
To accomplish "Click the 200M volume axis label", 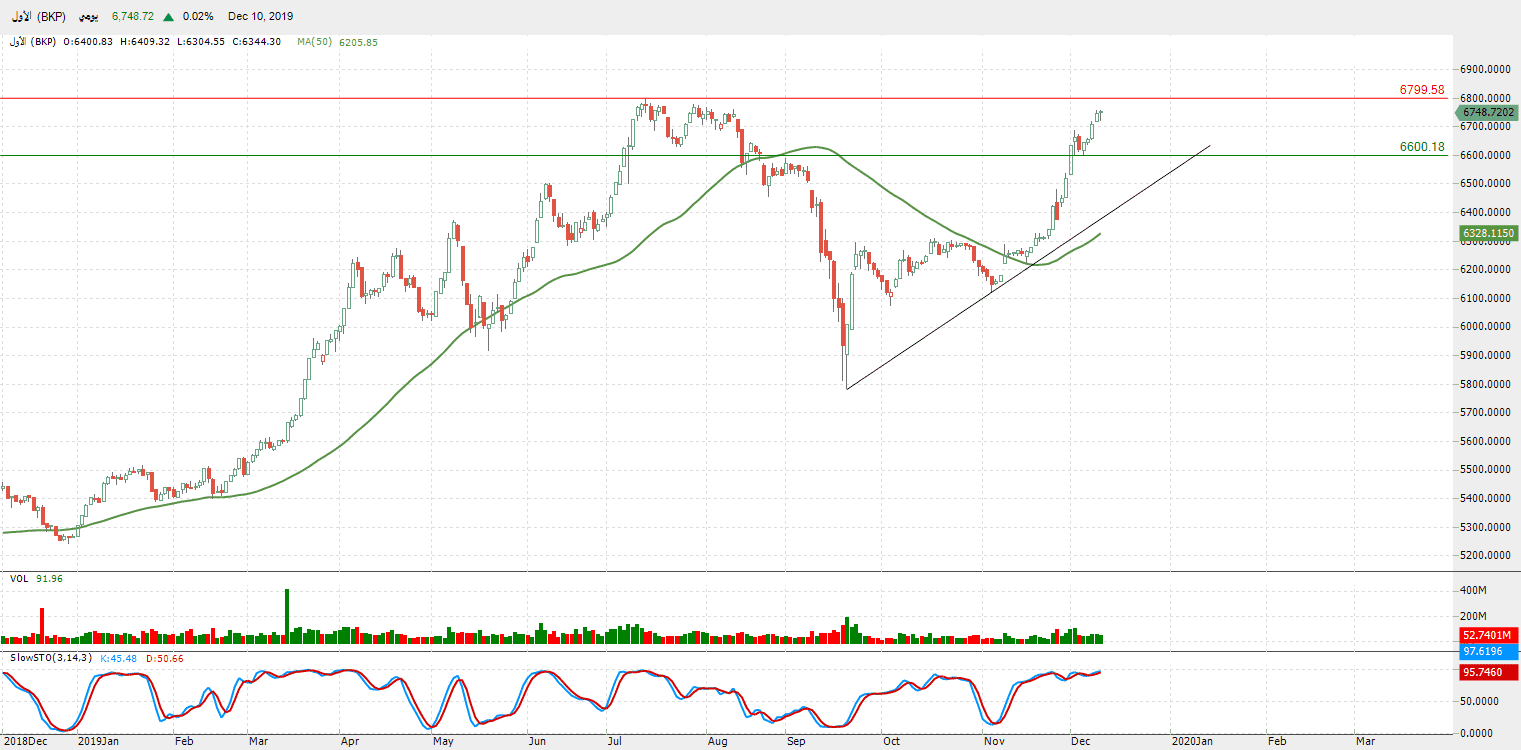I will coord(1475,616).
